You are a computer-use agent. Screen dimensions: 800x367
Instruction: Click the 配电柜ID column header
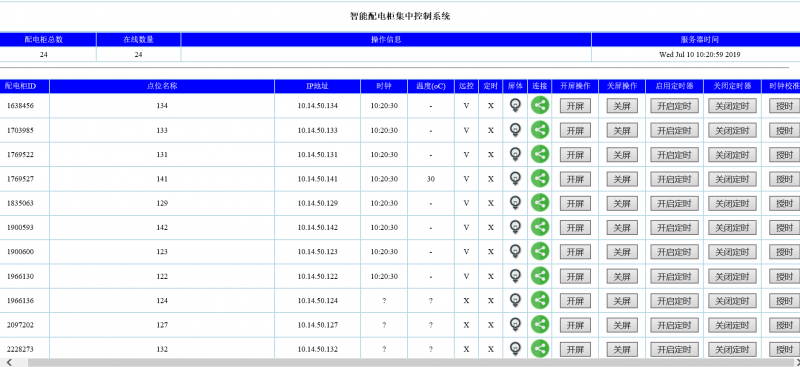(24, 86)
